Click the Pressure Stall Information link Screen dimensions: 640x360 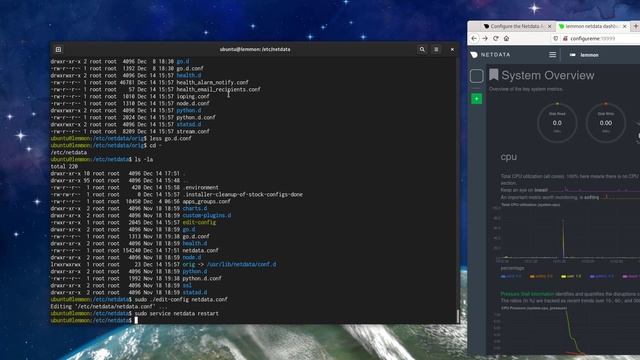(x=527, y=294)
